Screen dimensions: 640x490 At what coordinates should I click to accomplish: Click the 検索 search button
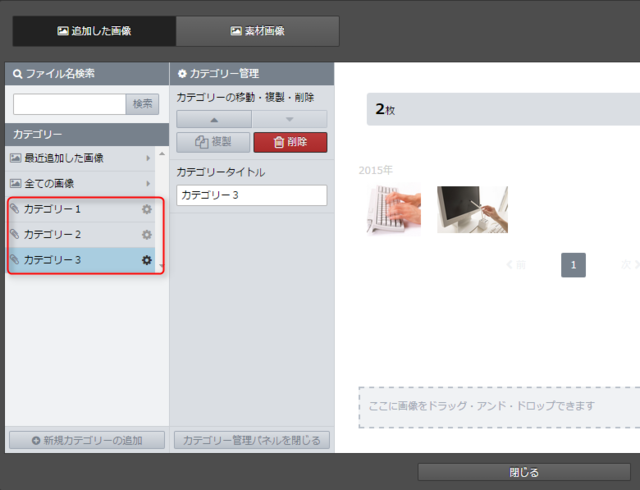[142, 104]
